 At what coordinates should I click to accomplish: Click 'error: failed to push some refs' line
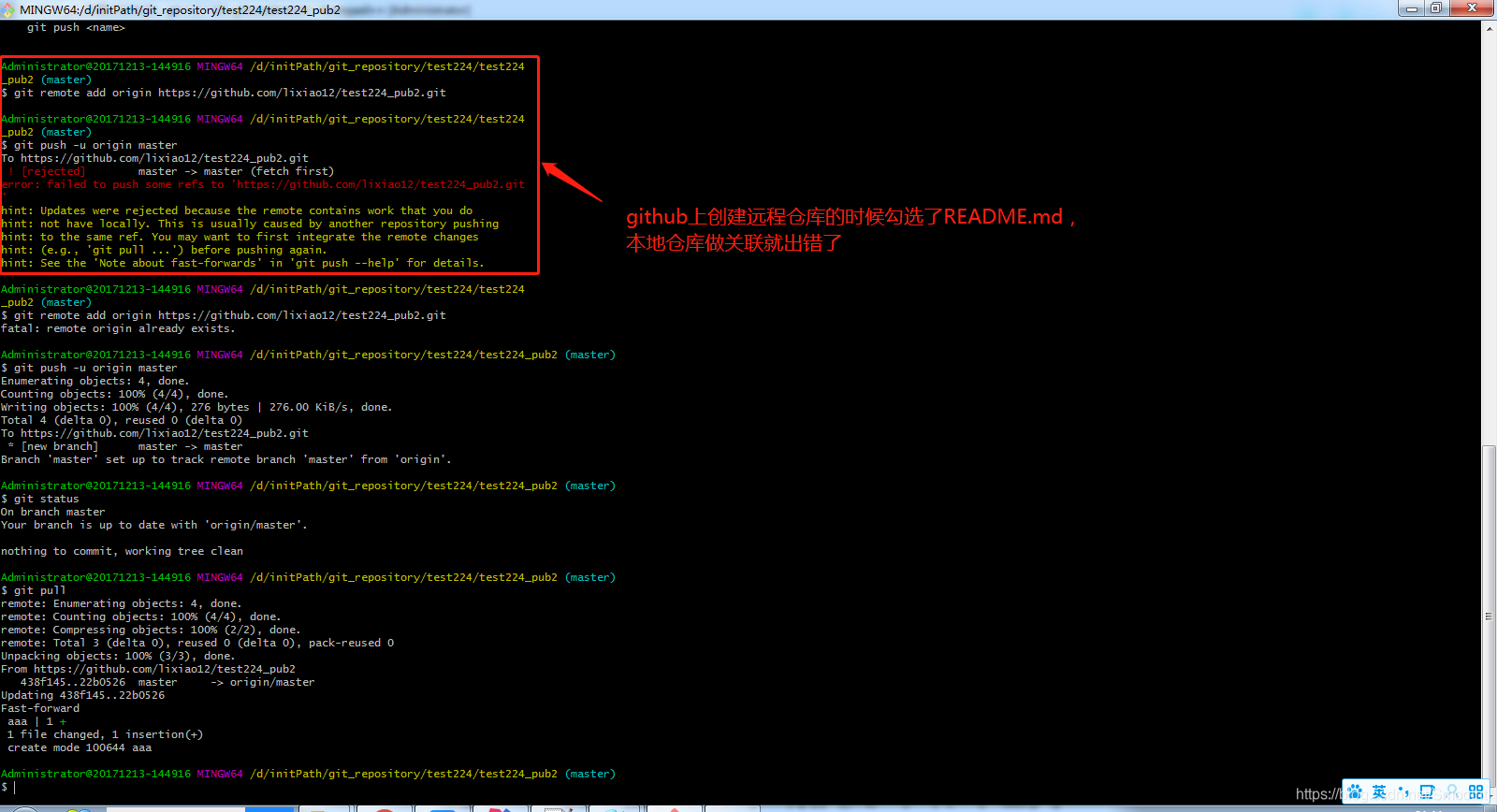(263, 184)
